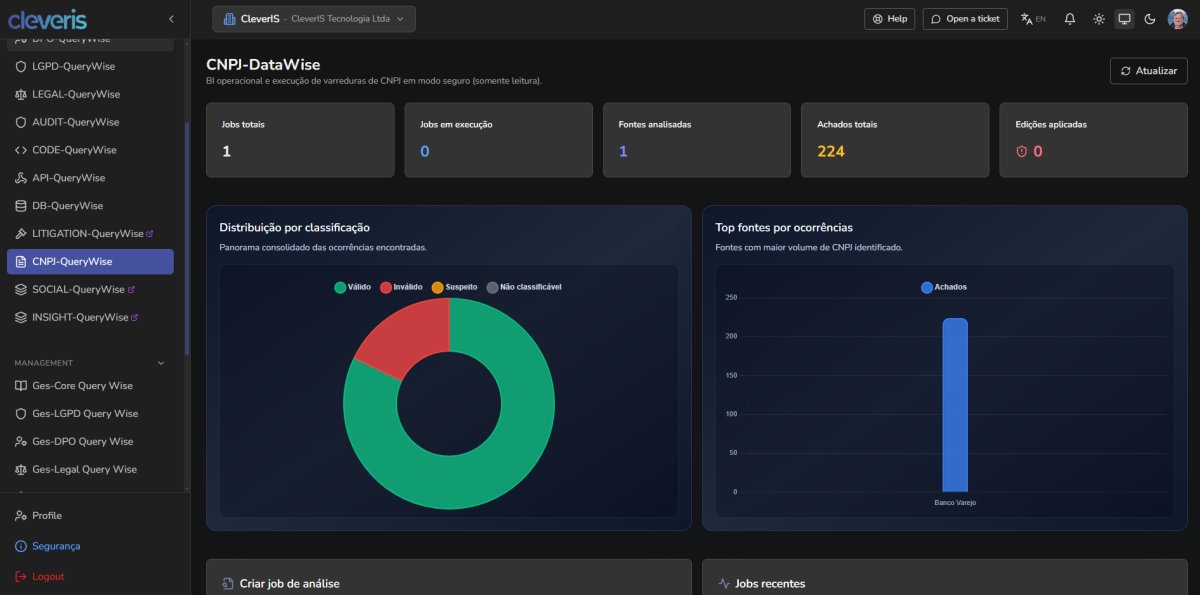Select DB-QueryWise in the sidebar
Screen dimensions: 1200x595
tap(67, 206)
